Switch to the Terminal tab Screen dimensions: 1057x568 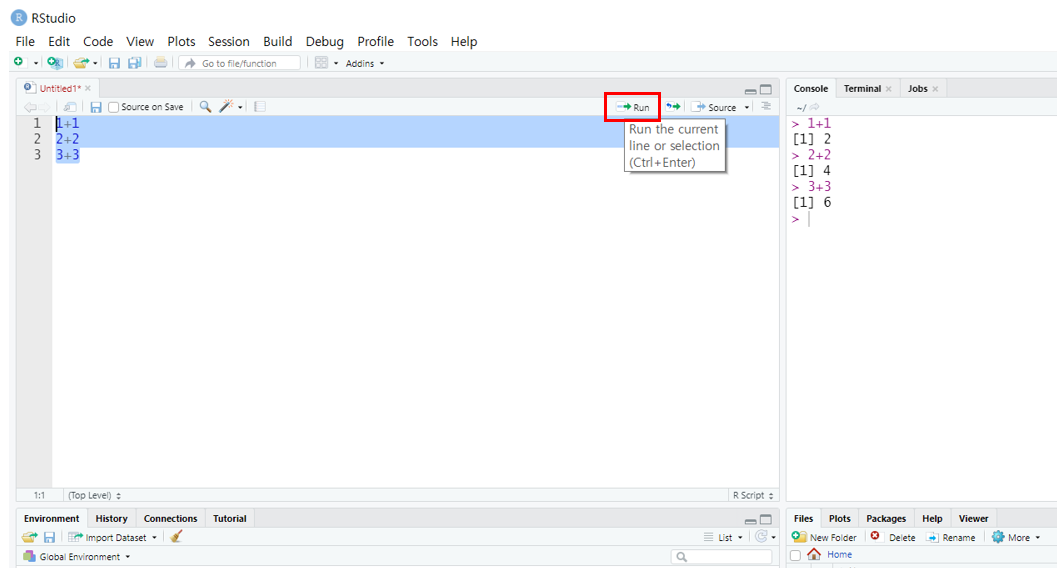pos(862,88)
